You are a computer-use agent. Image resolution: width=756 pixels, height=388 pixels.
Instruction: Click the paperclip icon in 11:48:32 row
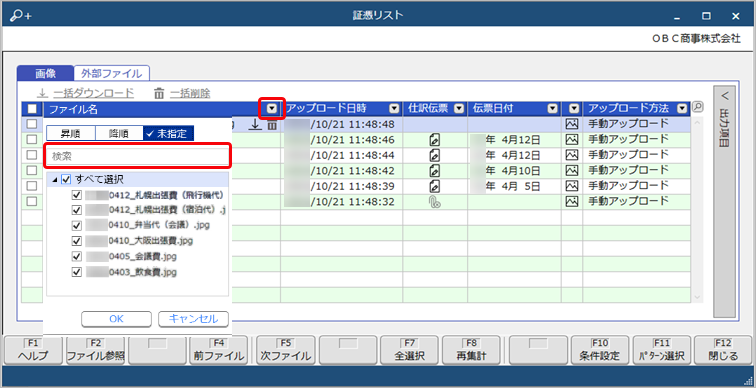pos(434,202)
